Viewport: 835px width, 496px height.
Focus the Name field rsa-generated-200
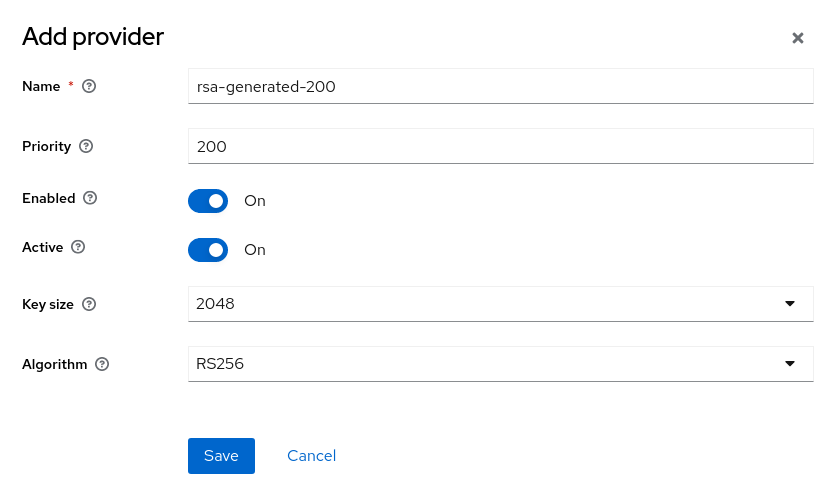pos(501,86)
